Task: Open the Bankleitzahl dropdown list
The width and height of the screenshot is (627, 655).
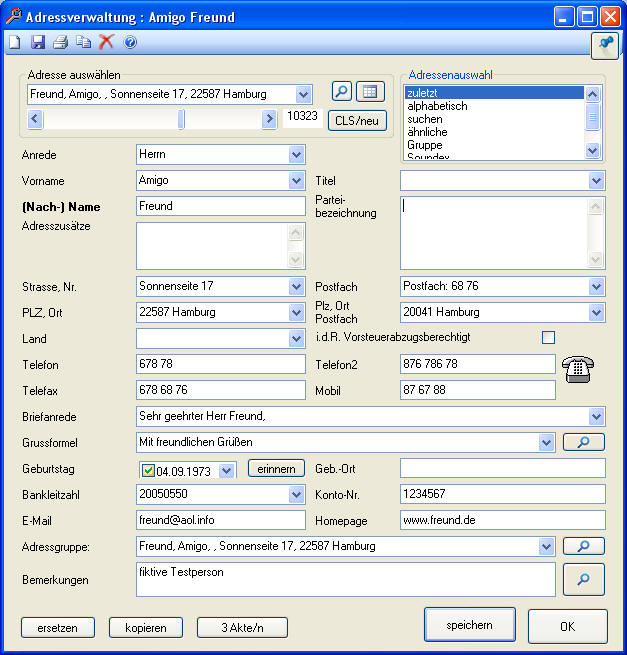Action: point(296,494)
